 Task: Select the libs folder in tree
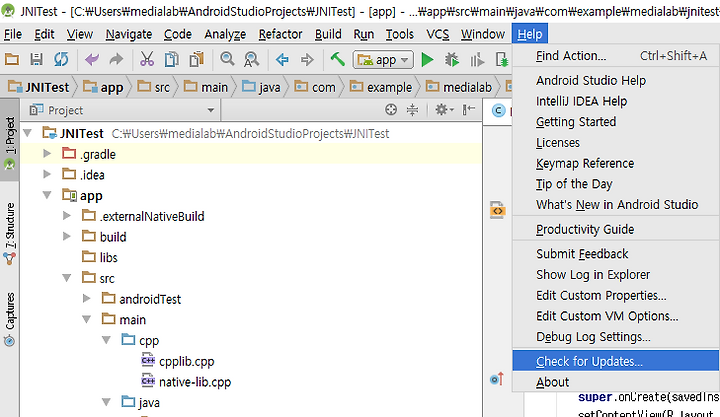pos(108,257)
